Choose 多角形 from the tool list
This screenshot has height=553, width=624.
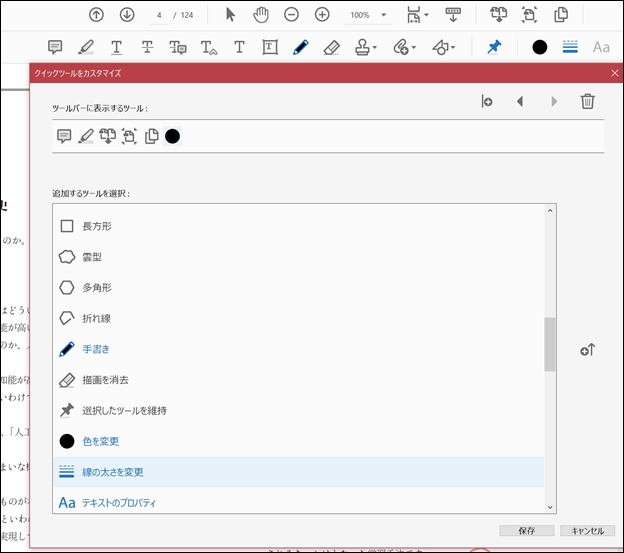tap(298, 288)
